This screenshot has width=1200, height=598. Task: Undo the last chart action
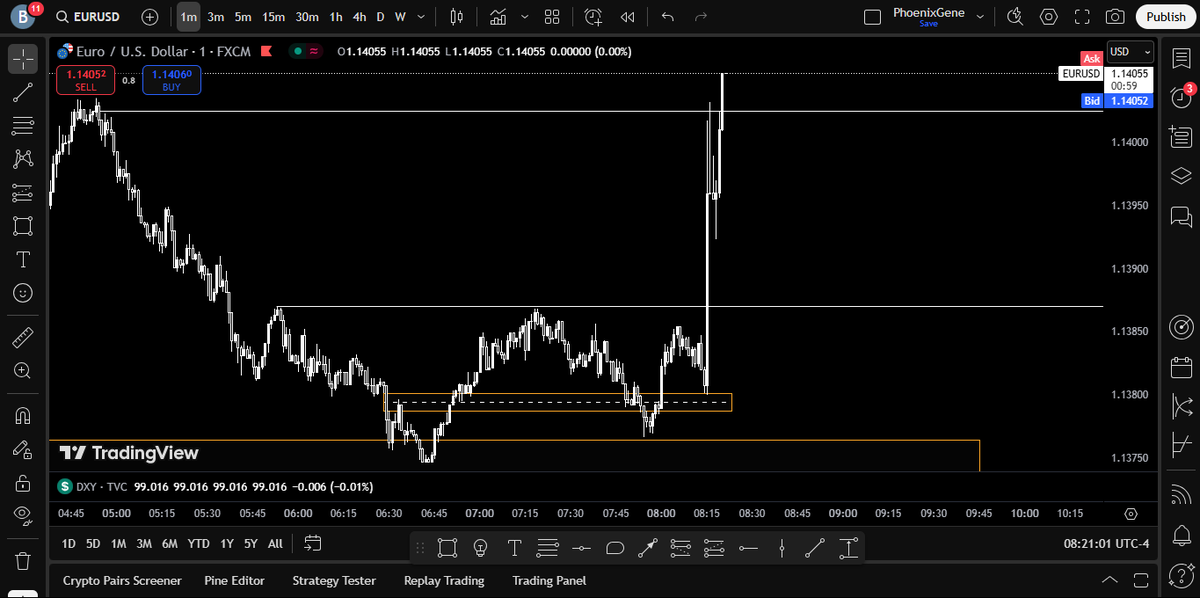(668, 17)
